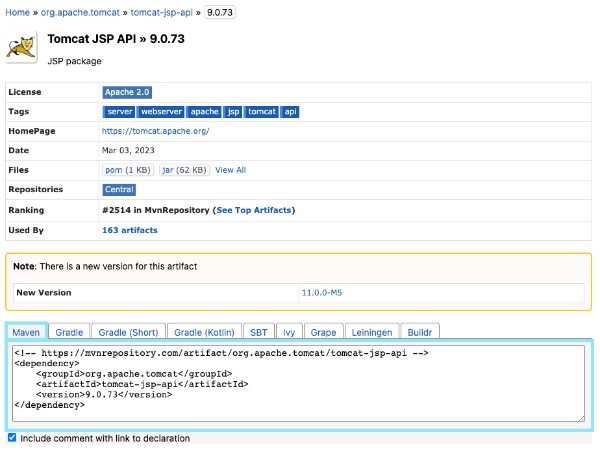This screenshot has height=460, width=600.
Task: Select the webserver tag
Action: (161, 112)
